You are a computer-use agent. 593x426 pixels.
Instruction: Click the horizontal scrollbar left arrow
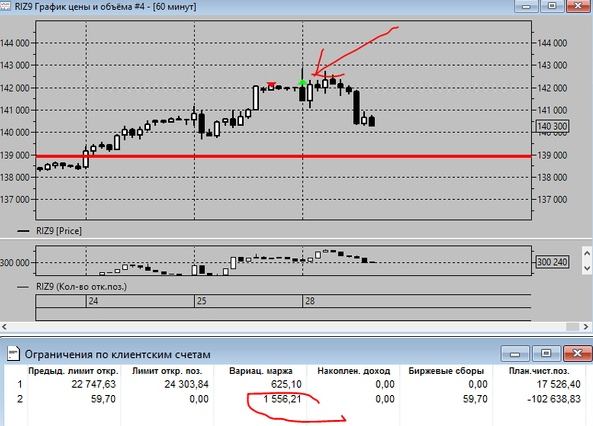(x=4, y=326)
